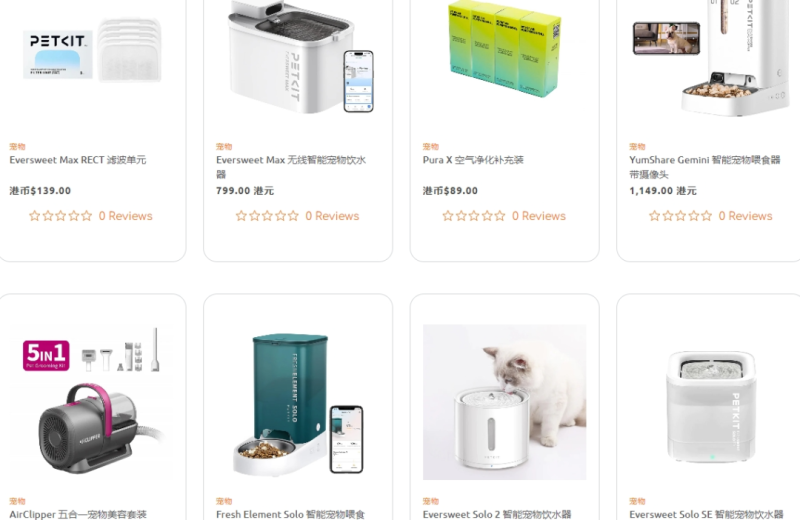
Task: Open Fresh Element Solo feeder image
Action: (298, 402)
